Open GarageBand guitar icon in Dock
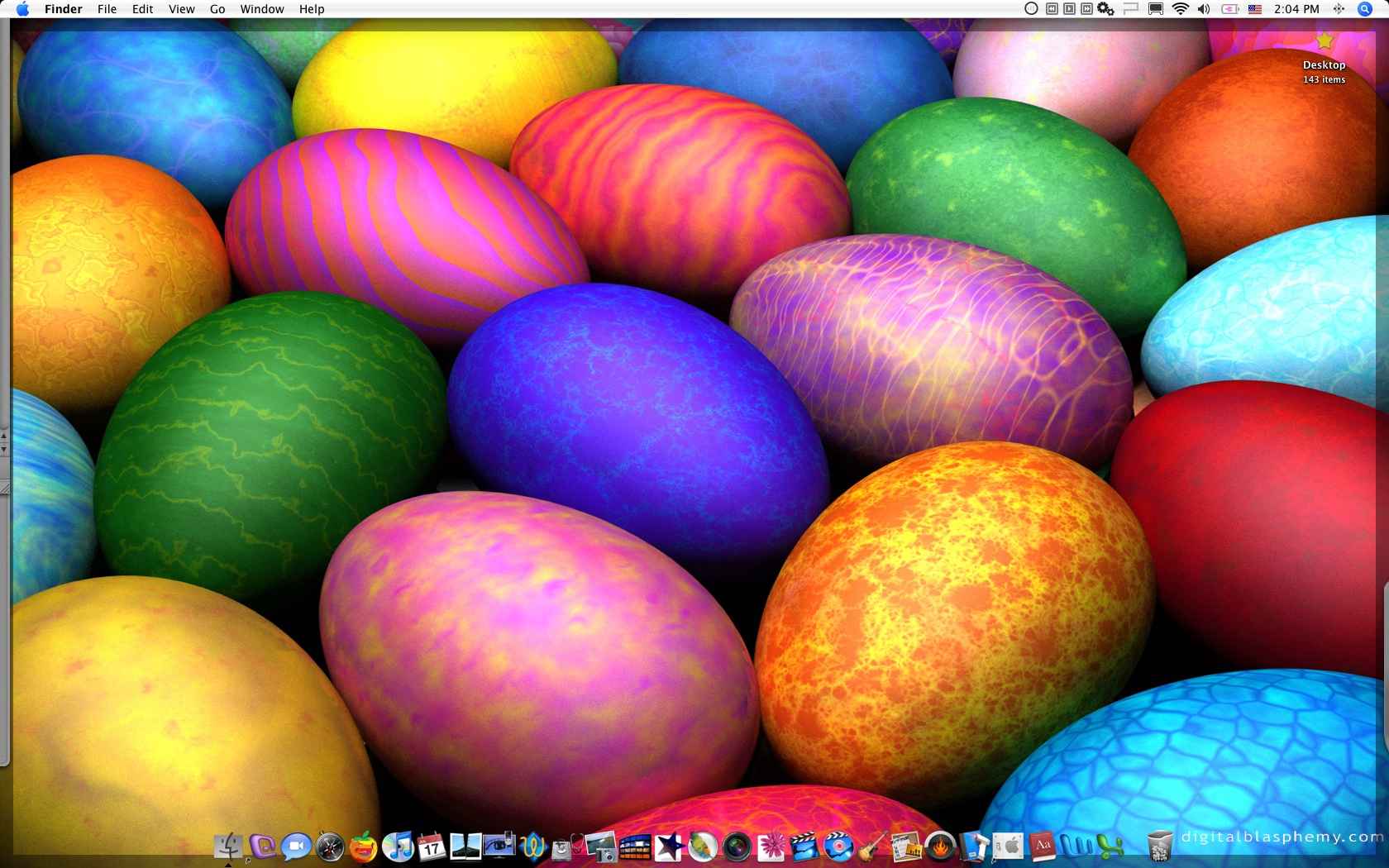Image resolution: width=1389 pixels, height=868 pixels. click(x=871, y=847)
